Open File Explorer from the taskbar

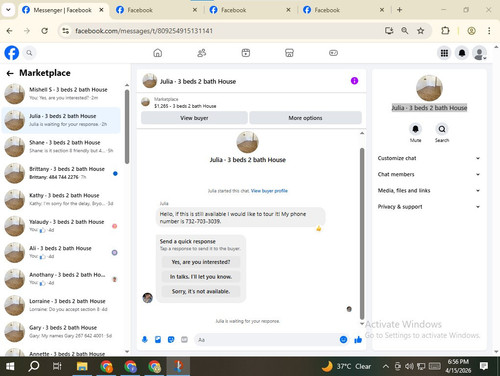(x=82, y=366)
